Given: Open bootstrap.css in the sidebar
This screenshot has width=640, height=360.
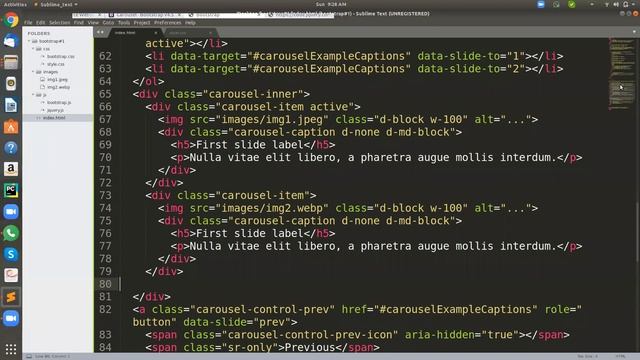Looking at the screenshot, I should (x=61, y=56).
